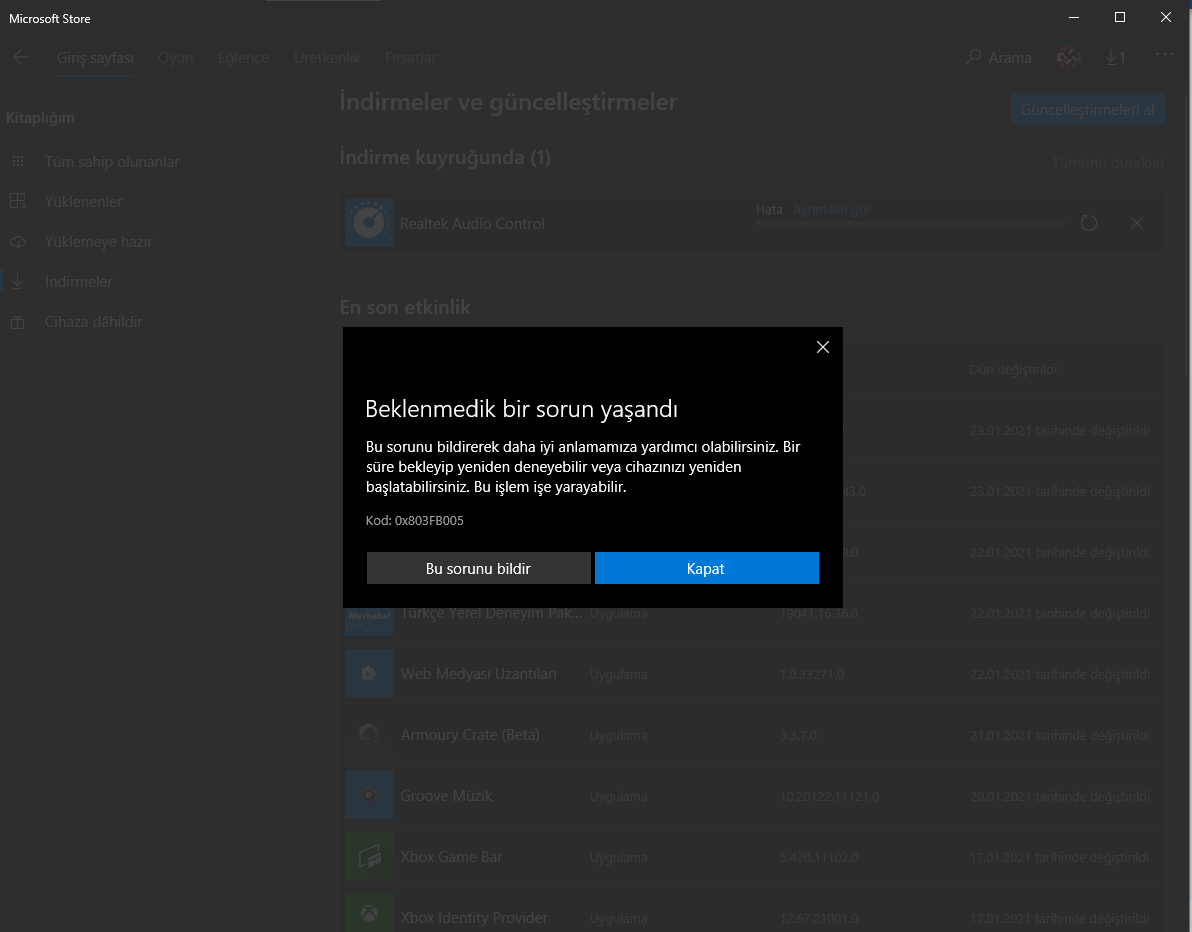Click the 'Kitaplığım' sidebar heading
This screenshot has width=1192, height=932.
click(x=40, y=118)
